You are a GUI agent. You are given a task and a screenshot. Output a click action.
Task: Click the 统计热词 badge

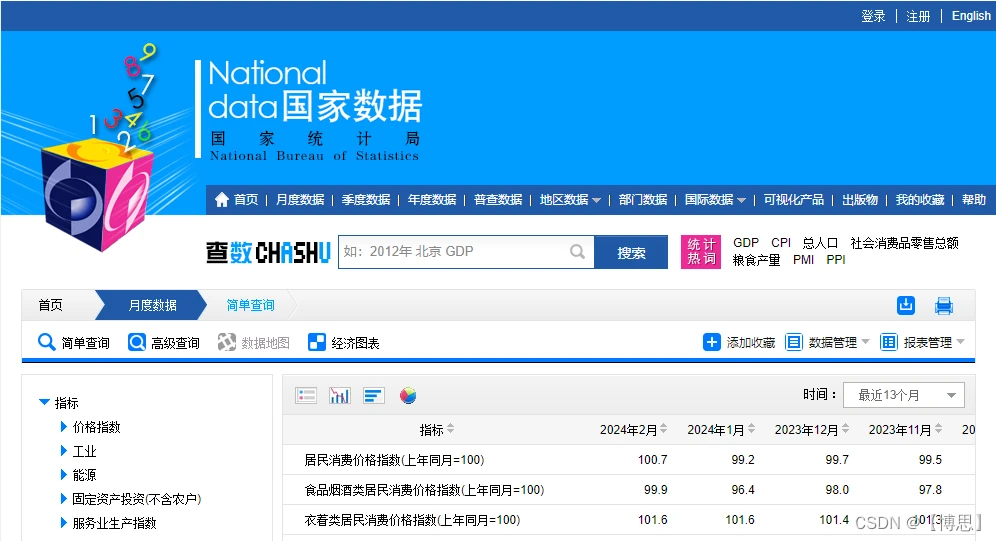[x=701, y=252]
